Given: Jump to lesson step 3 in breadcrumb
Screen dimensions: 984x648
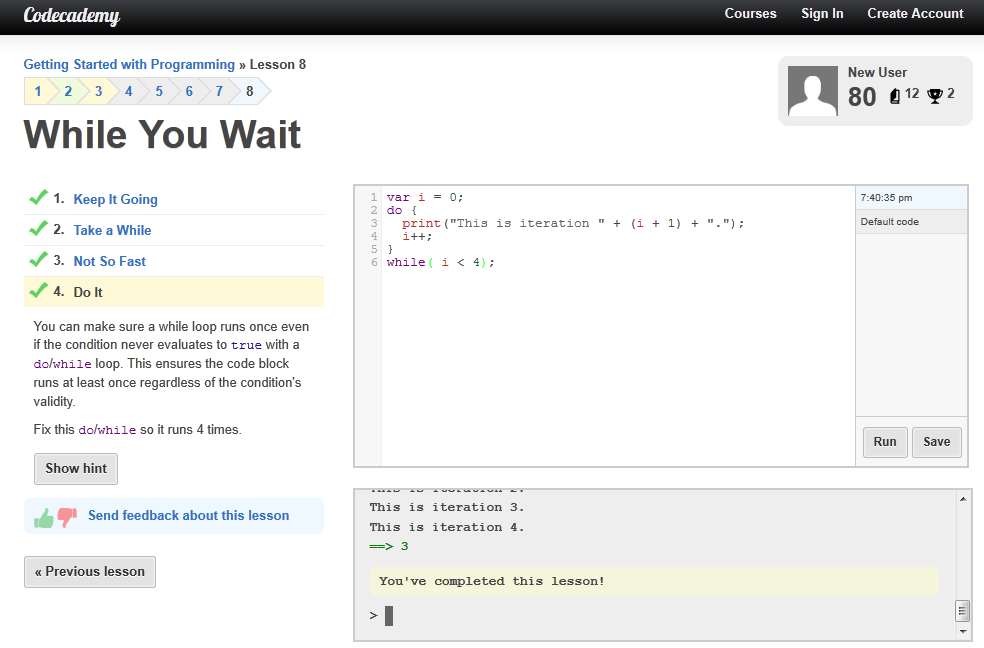Looking at the screenshot, I should point(98,92).
